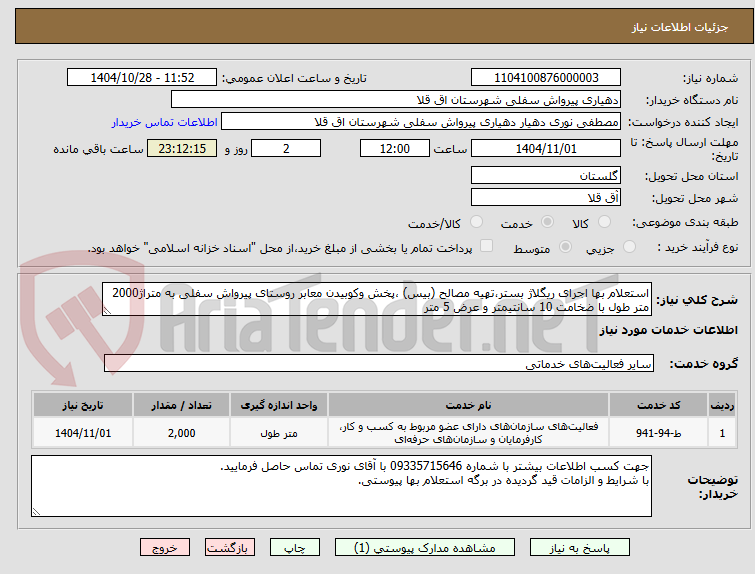This screenshot has width=755, height=574.
Task: Click the table date cell 1404/11/01
Action: 83,433
